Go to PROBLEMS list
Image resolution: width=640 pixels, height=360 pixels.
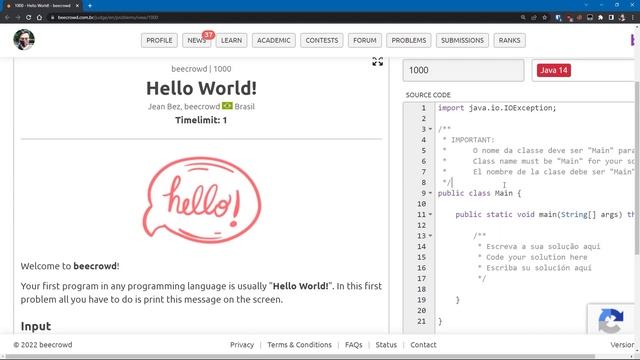tap(409, 40)
